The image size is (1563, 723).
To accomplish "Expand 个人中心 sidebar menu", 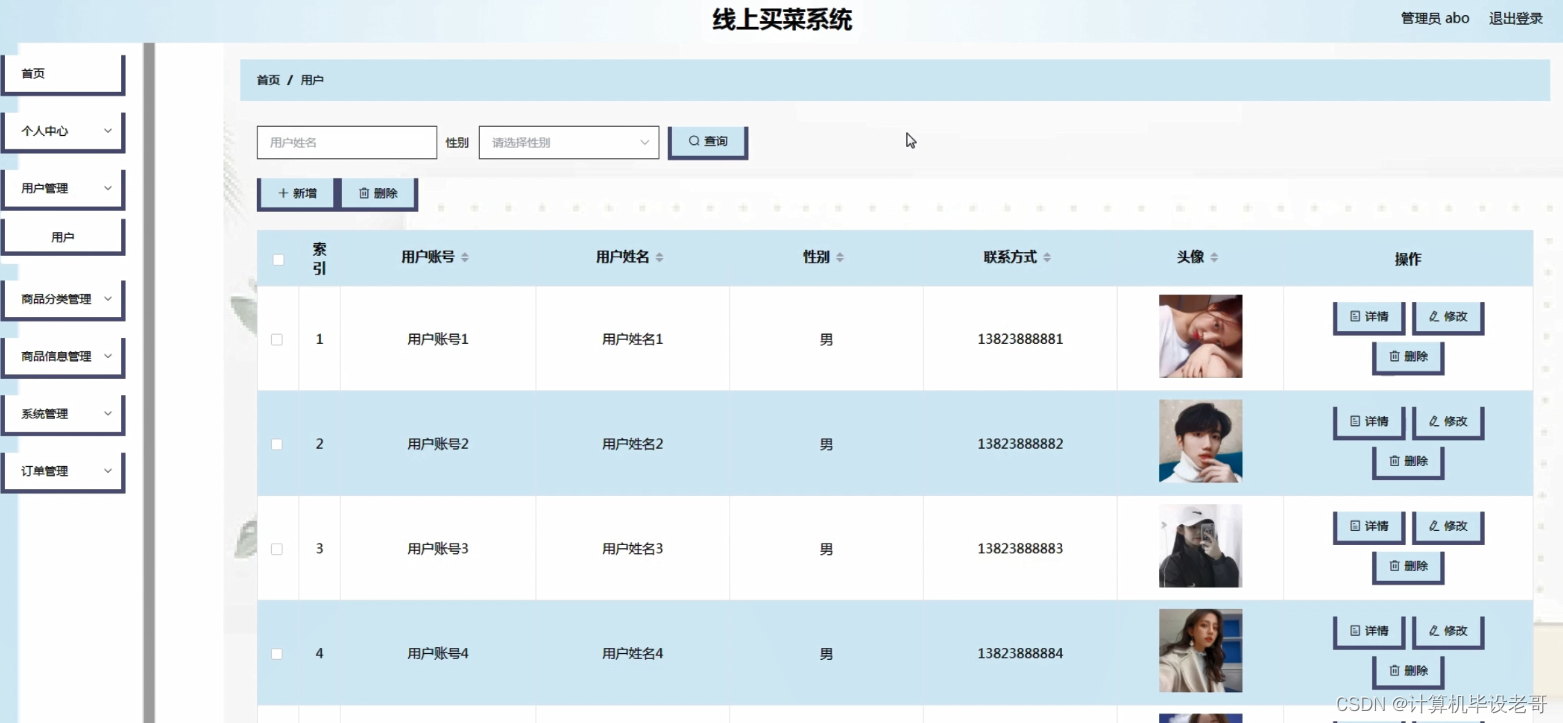I will [64, 131].
